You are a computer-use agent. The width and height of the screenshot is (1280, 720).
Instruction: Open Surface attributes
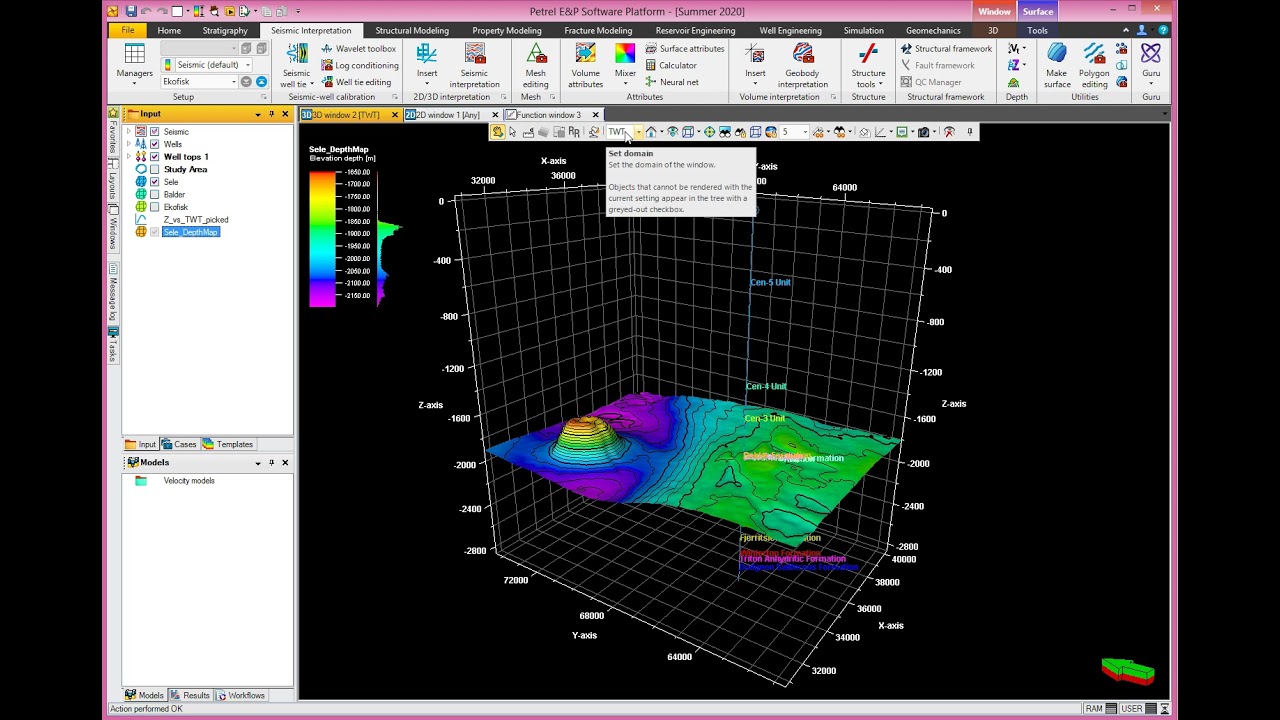click(685, 48)
